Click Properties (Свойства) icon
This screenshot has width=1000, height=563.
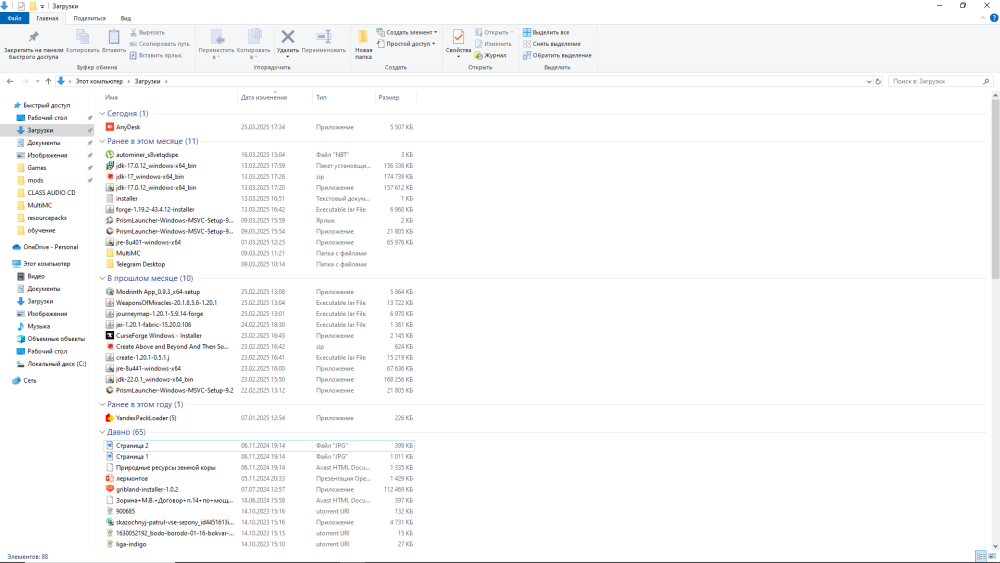pyautogui.click(x=458, y=37)
